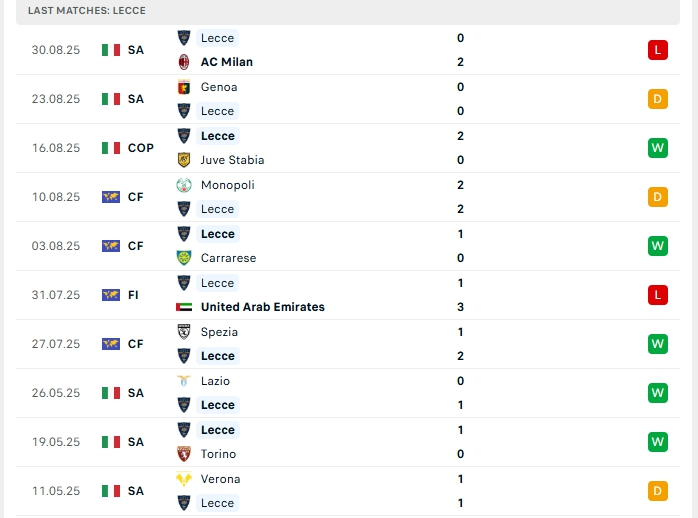Select the Monopoli team name

(x=227, y=185)
